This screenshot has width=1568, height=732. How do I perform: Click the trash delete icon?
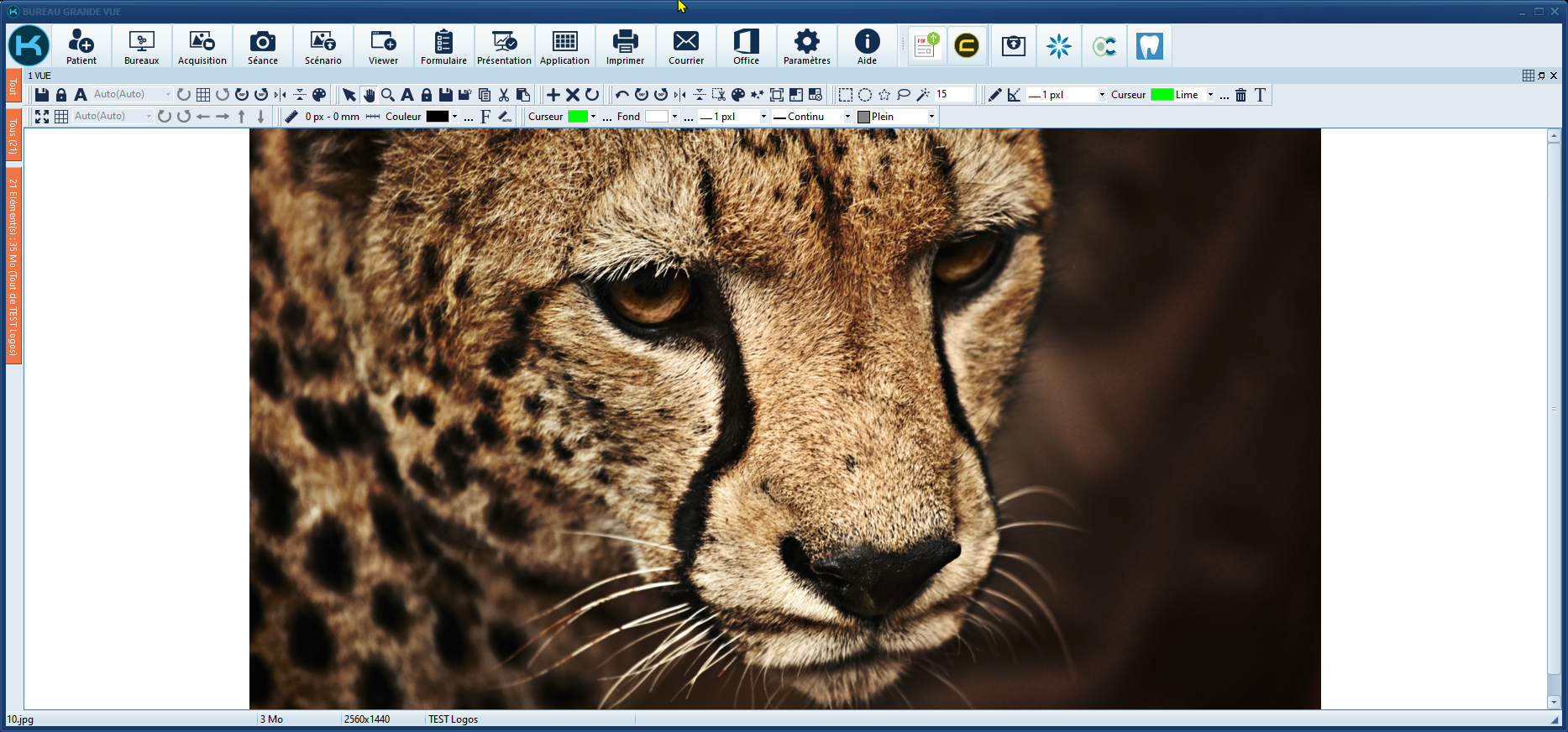pos(1240,95)
